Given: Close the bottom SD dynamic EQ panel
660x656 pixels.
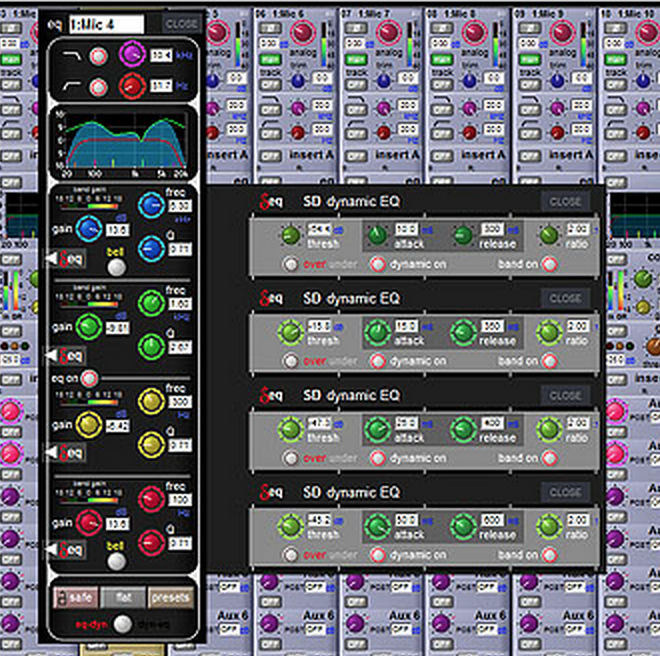Looking at the screenshot, I should click(x=565, y=492).
